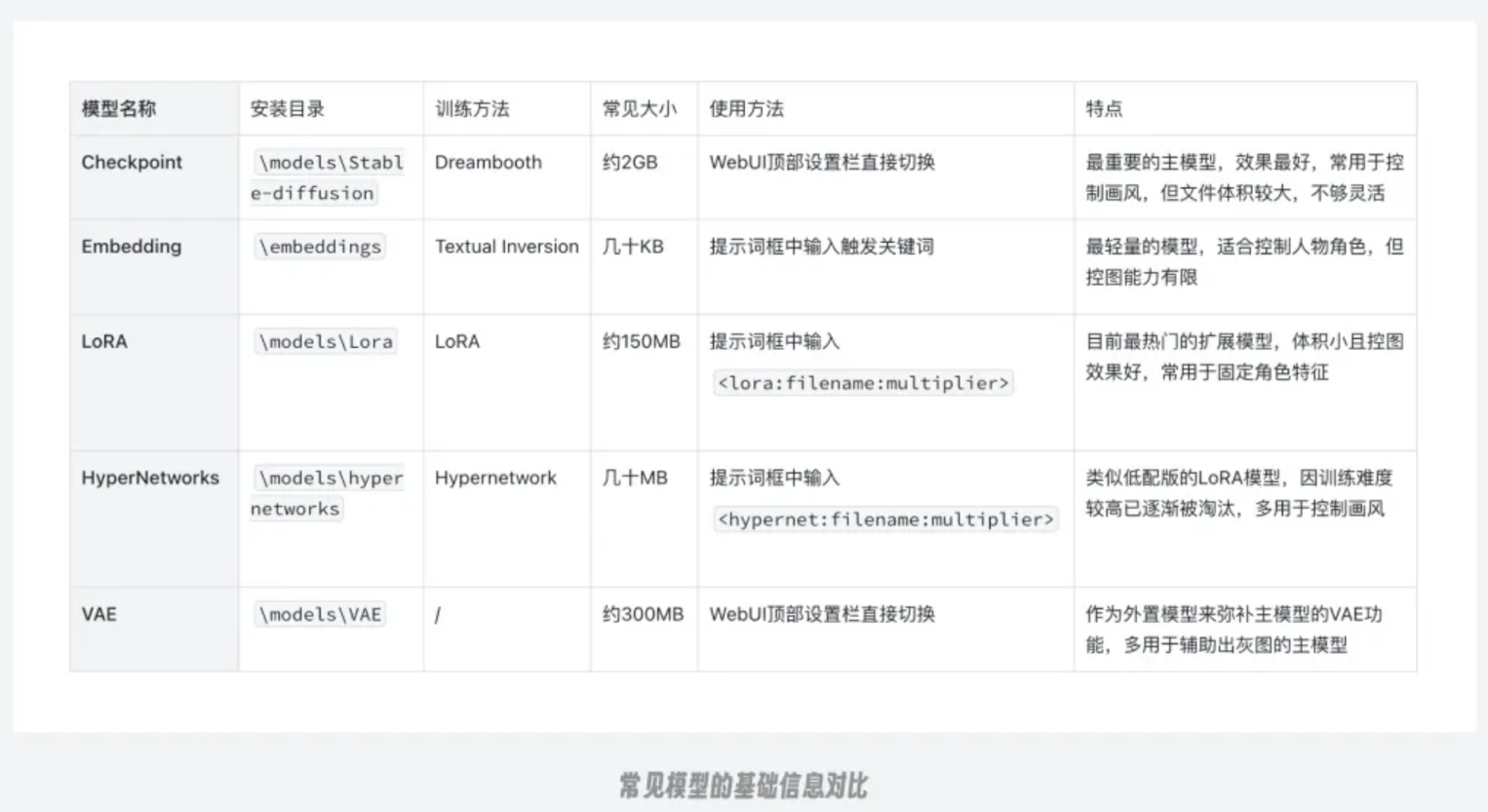1488x812 pixels.
Task: Click the 约300MB size value
Action: (643, 615)
